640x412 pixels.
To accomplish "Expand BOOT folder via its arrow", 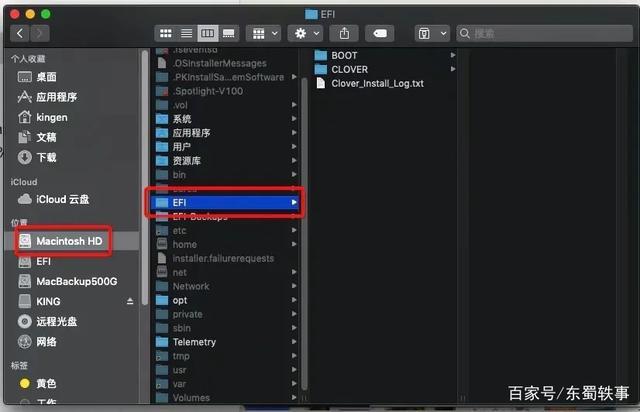I will pyautogui.click(x=453, y=55).
